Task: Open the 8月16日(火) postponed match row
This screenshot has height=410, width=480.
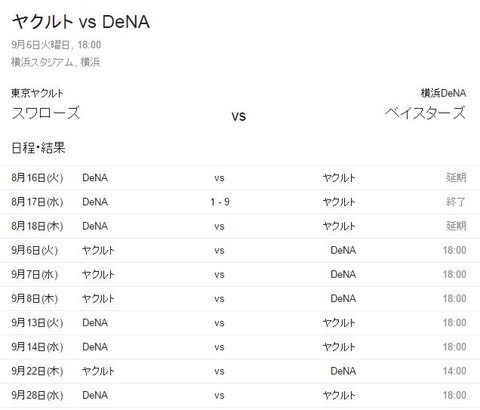Action: point(240,178)
